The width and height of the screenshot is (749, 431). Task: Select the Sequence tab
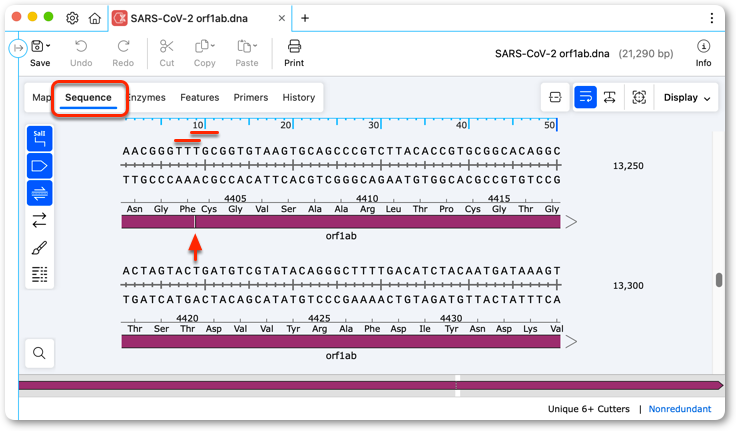coord(88,97)
